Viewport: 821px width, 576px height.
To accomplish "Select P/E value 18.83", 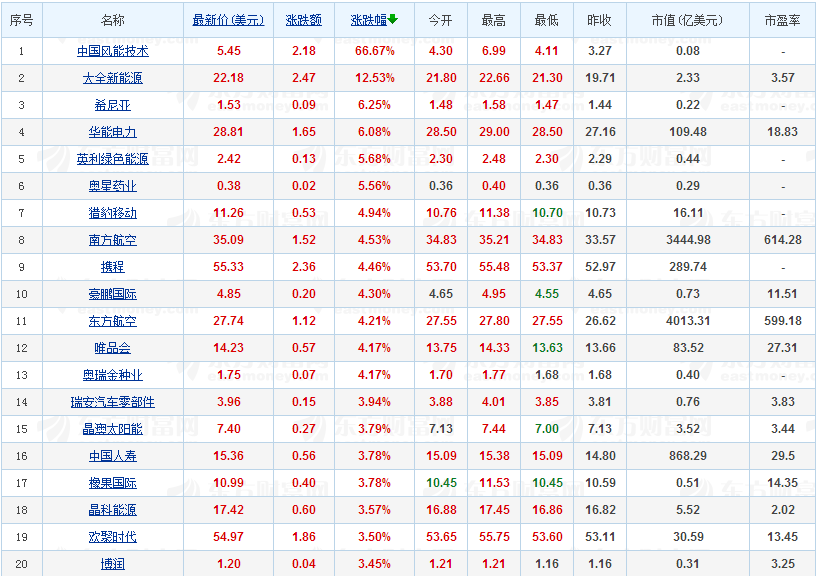I will click(x=782, y=132).
